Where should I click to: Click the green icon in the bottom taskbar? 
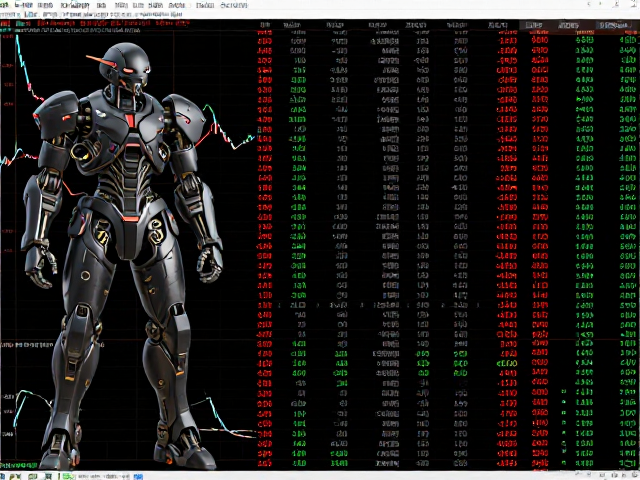[68, 476]
